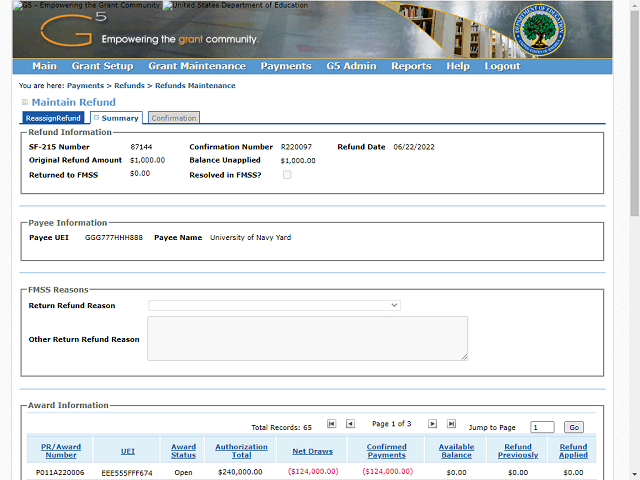
Task: Click the Refunds breadcrumb link
Action: point(129,86)
